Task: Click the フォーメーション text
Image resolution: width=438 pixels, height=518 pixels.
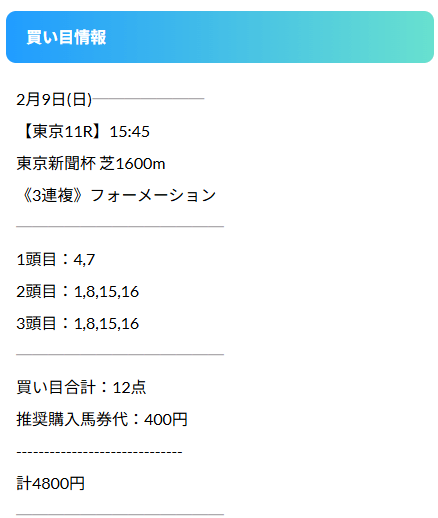Action: point(153,195)
